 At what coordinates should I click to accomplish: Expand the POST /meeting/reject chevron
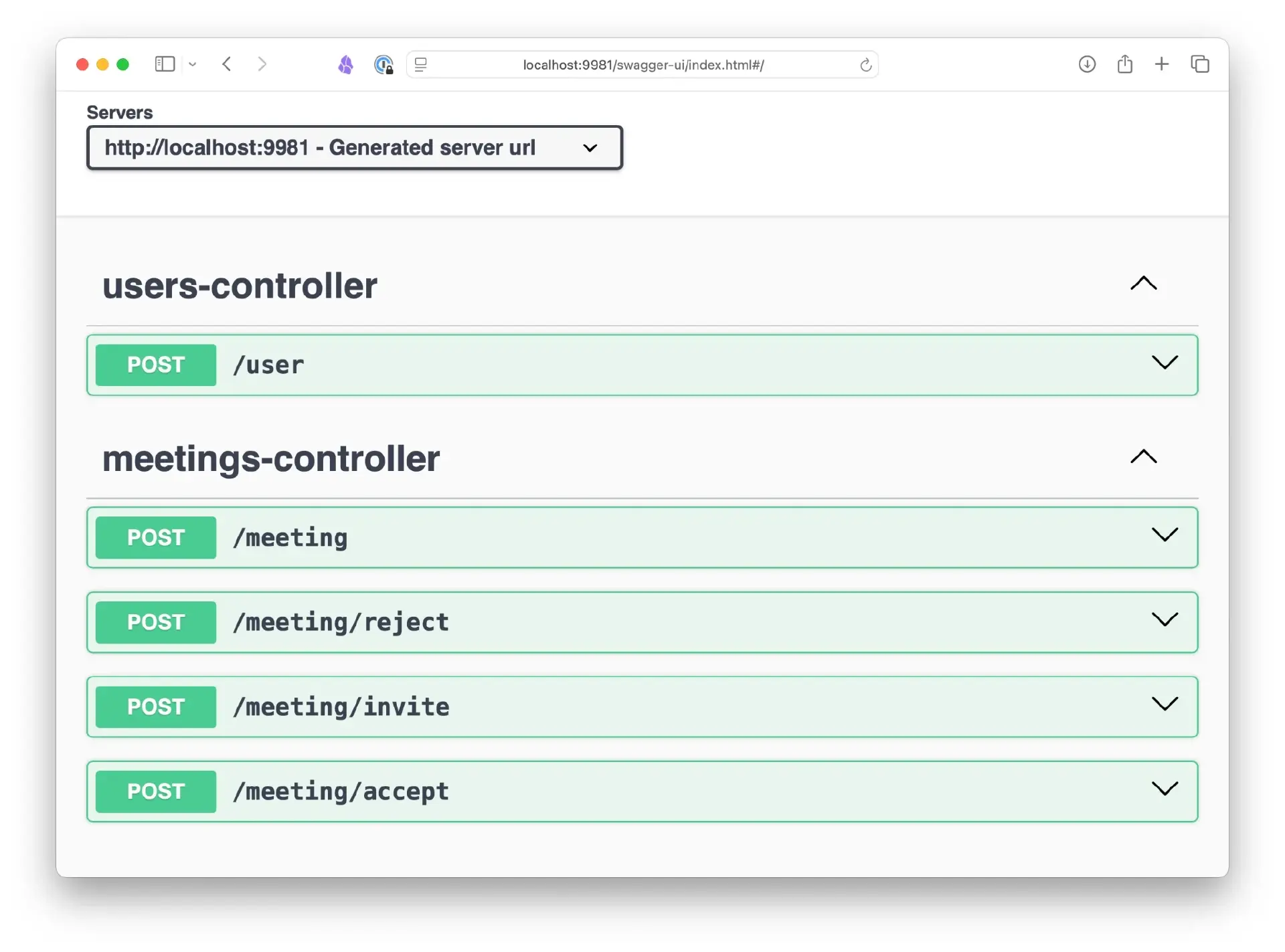click(1165, 620)
